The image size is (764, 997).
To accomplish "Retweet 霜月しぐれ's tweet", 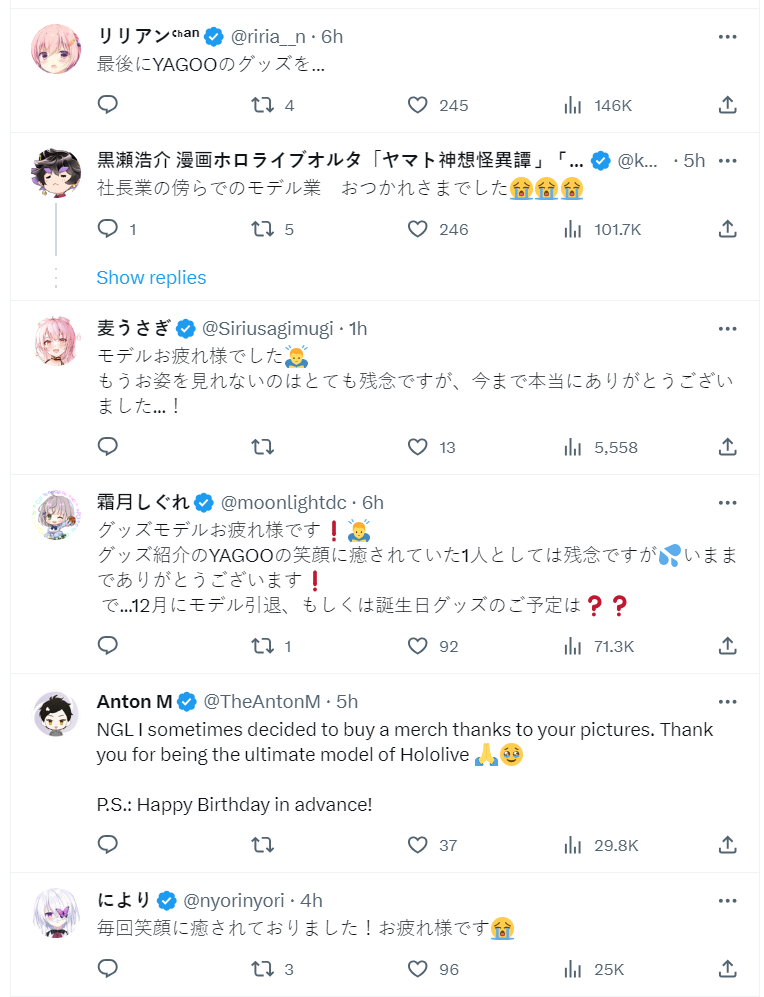I will pyautogui.click(x=262, y=646).
